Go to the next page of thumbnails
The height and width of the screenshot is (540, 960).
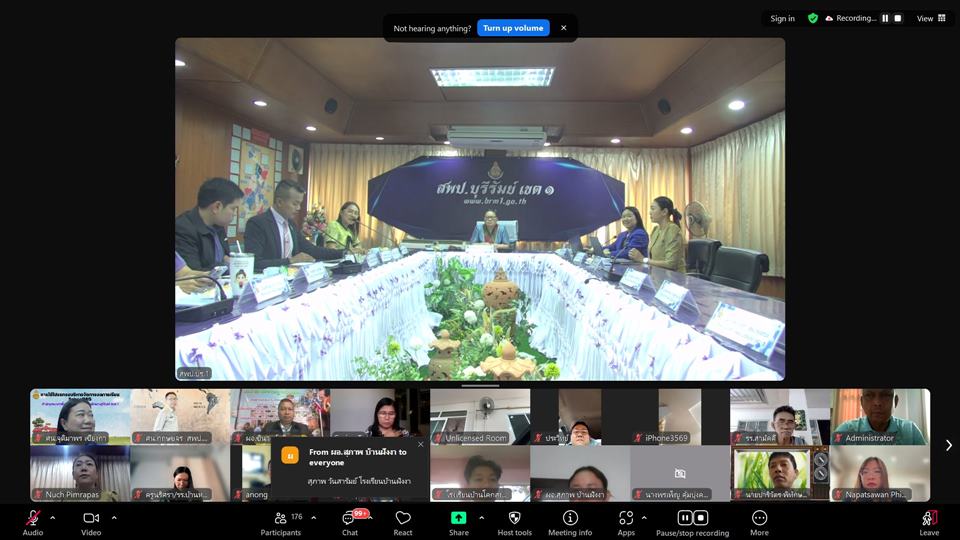pyautogui.click(x=948, y=445)
